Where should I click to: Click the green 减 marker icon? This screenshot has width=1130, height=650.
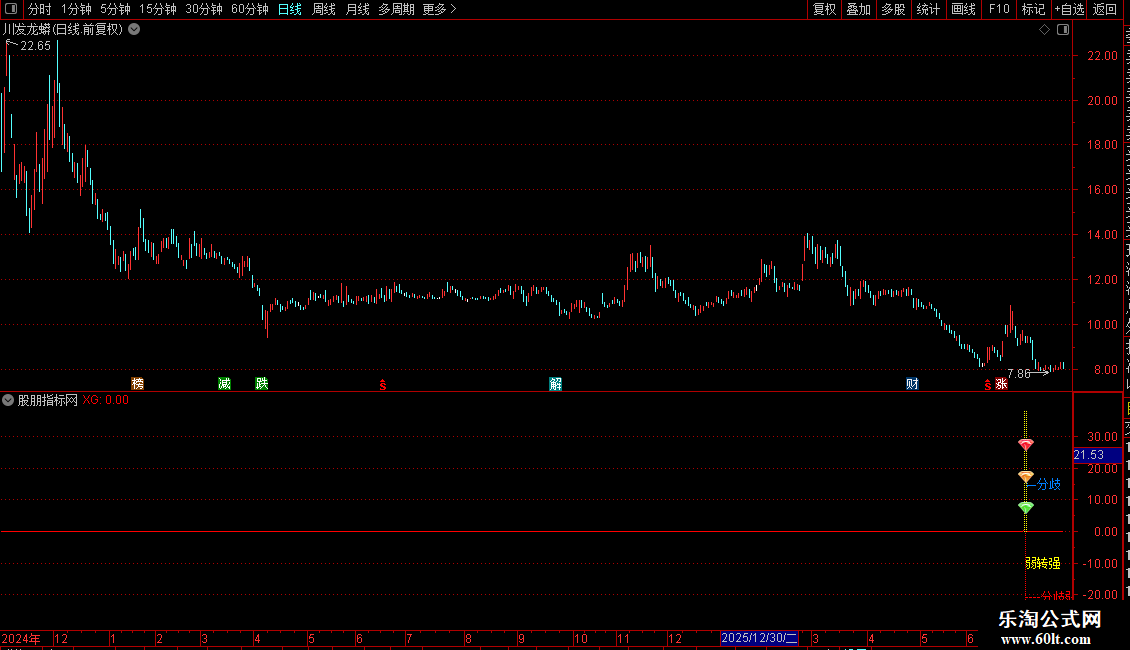point(224,383)
